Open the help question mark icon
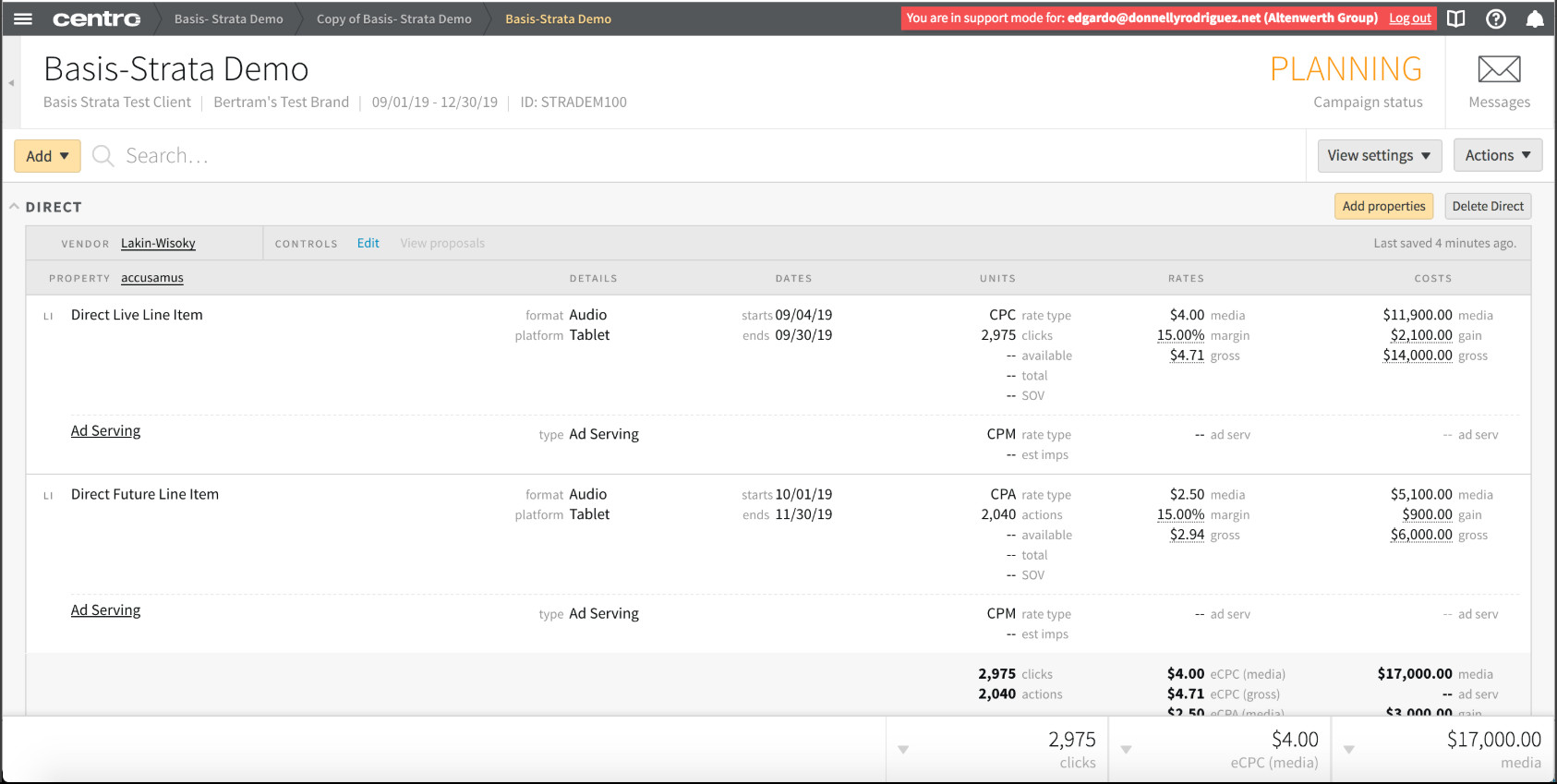The image size is (1557, 784). coord(1496,18)
